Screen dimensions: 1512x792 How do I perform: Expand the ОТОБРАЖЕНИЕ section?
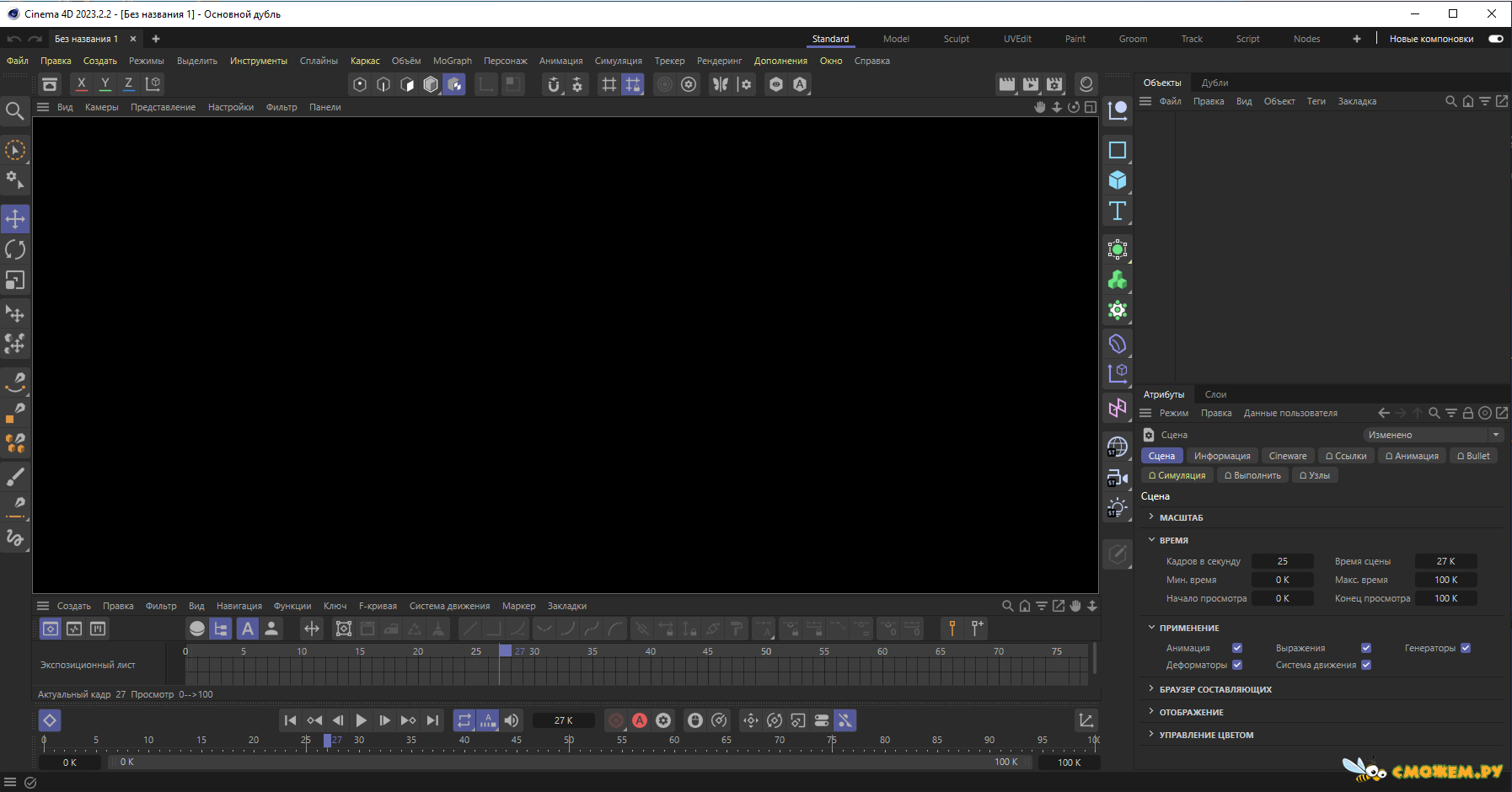[1151, 712]
